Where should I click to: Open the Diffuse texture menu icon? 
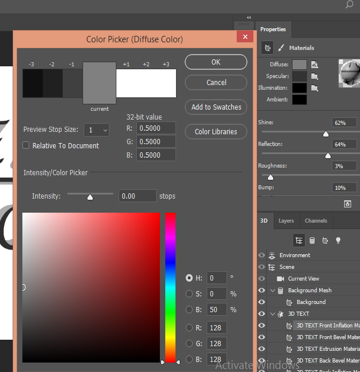coord(314,65)
